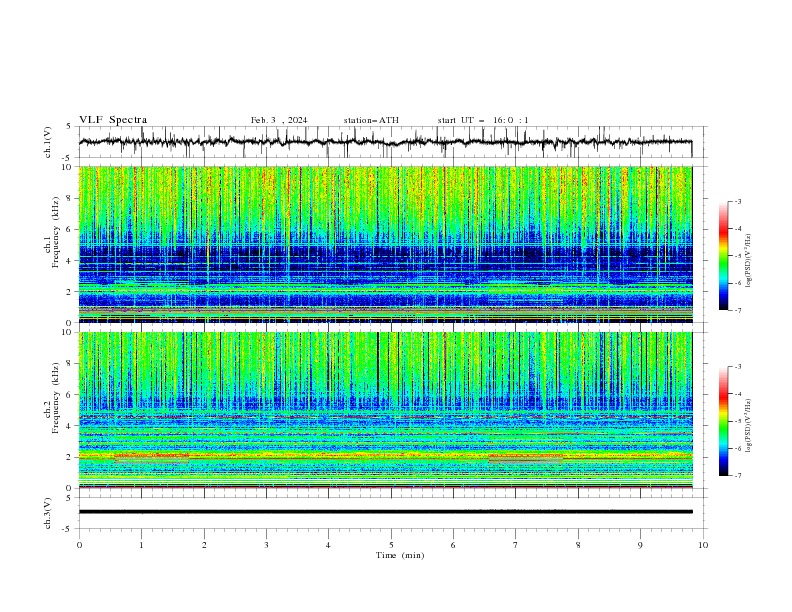Click the 'Time (min)' axis title
The height and width of the screenshot is (612, 792).
400,555
